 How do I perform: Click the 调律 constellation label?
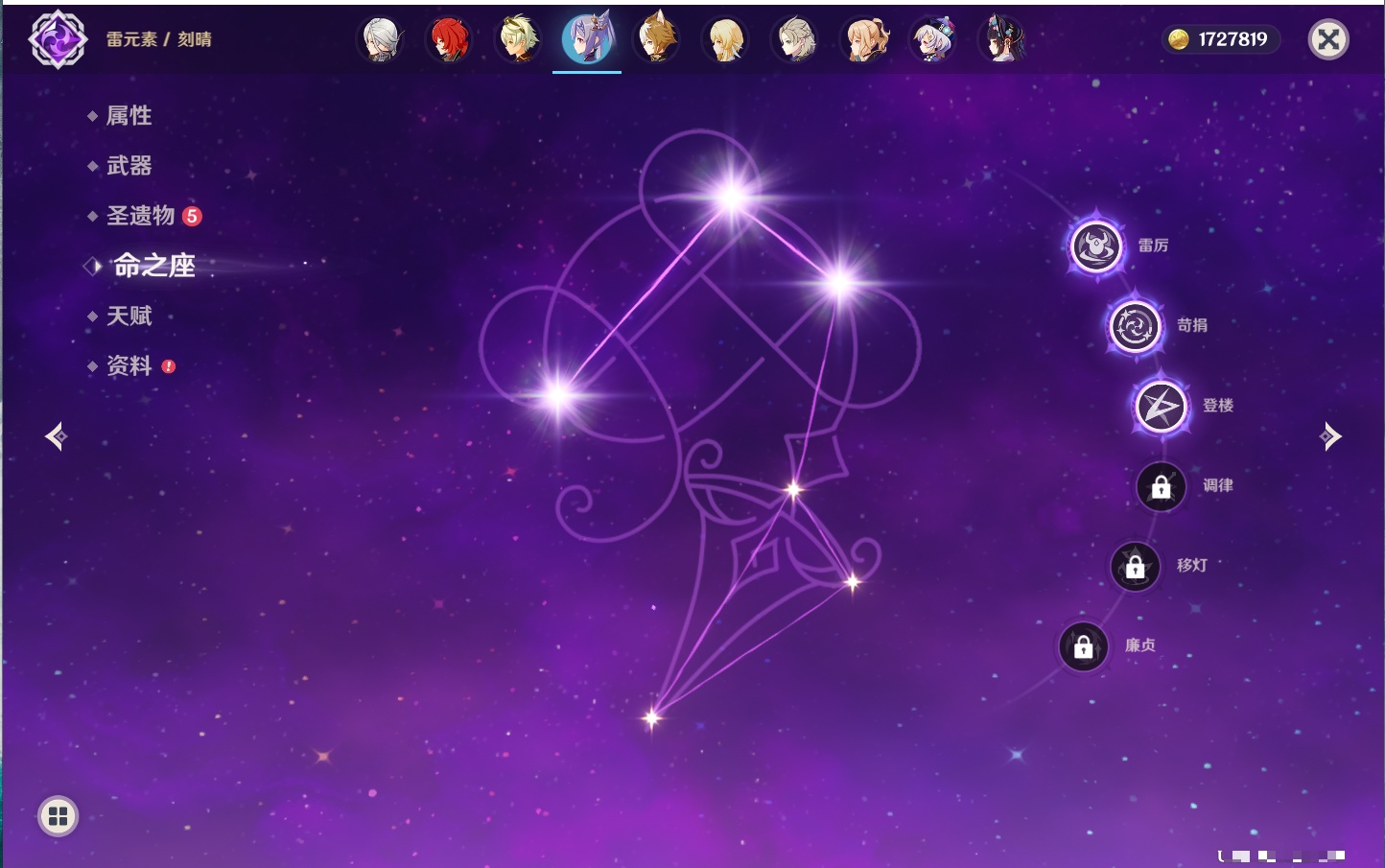pos(1218,485)
